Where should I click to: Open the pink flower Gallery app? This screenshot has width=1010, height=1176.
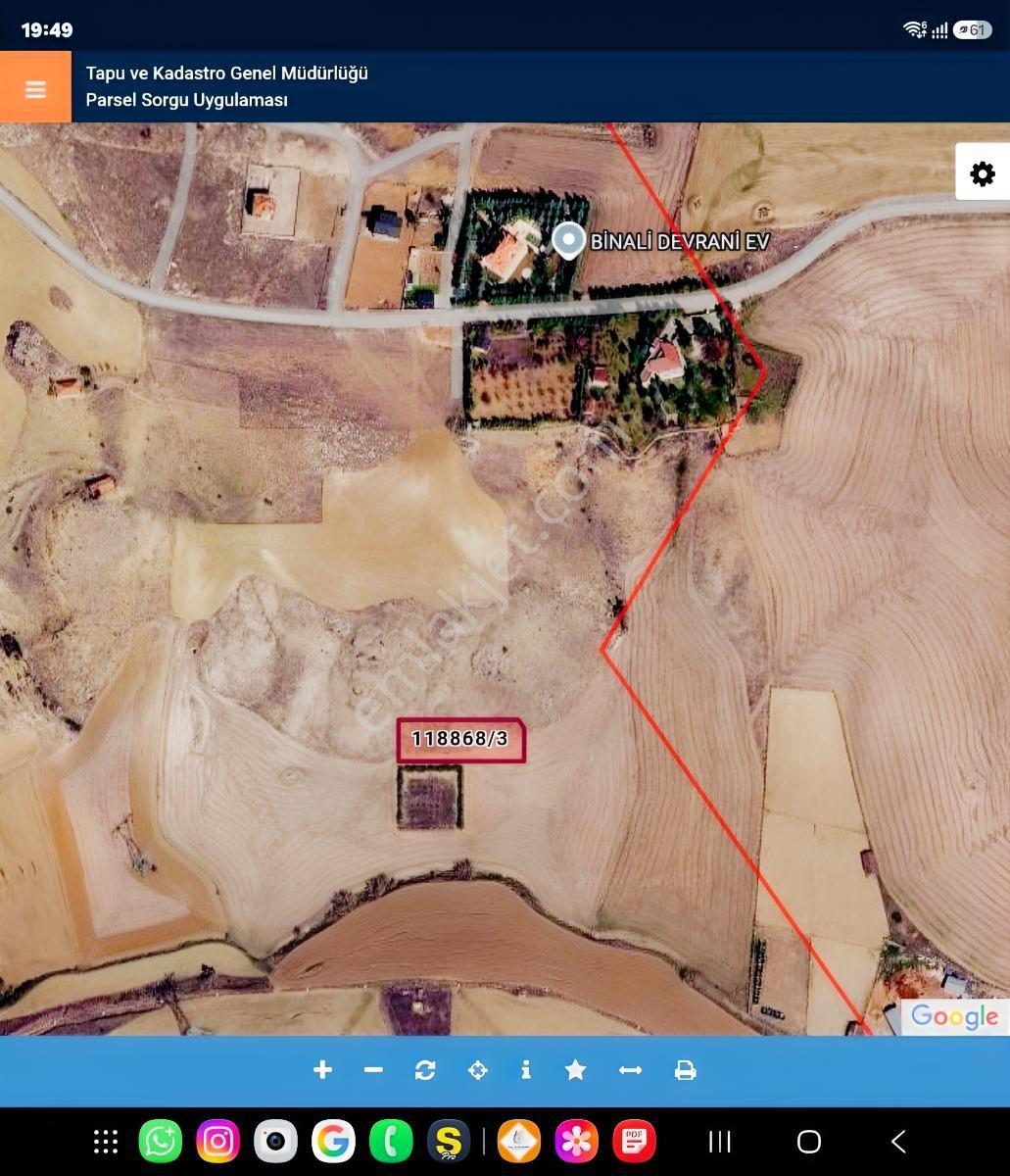tap(576, 1142)
